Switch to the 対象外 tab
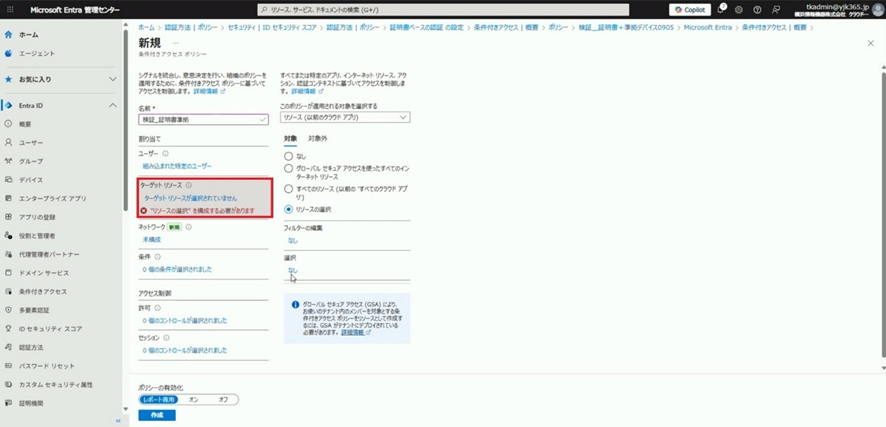886x427 pixels. [317, 138]
